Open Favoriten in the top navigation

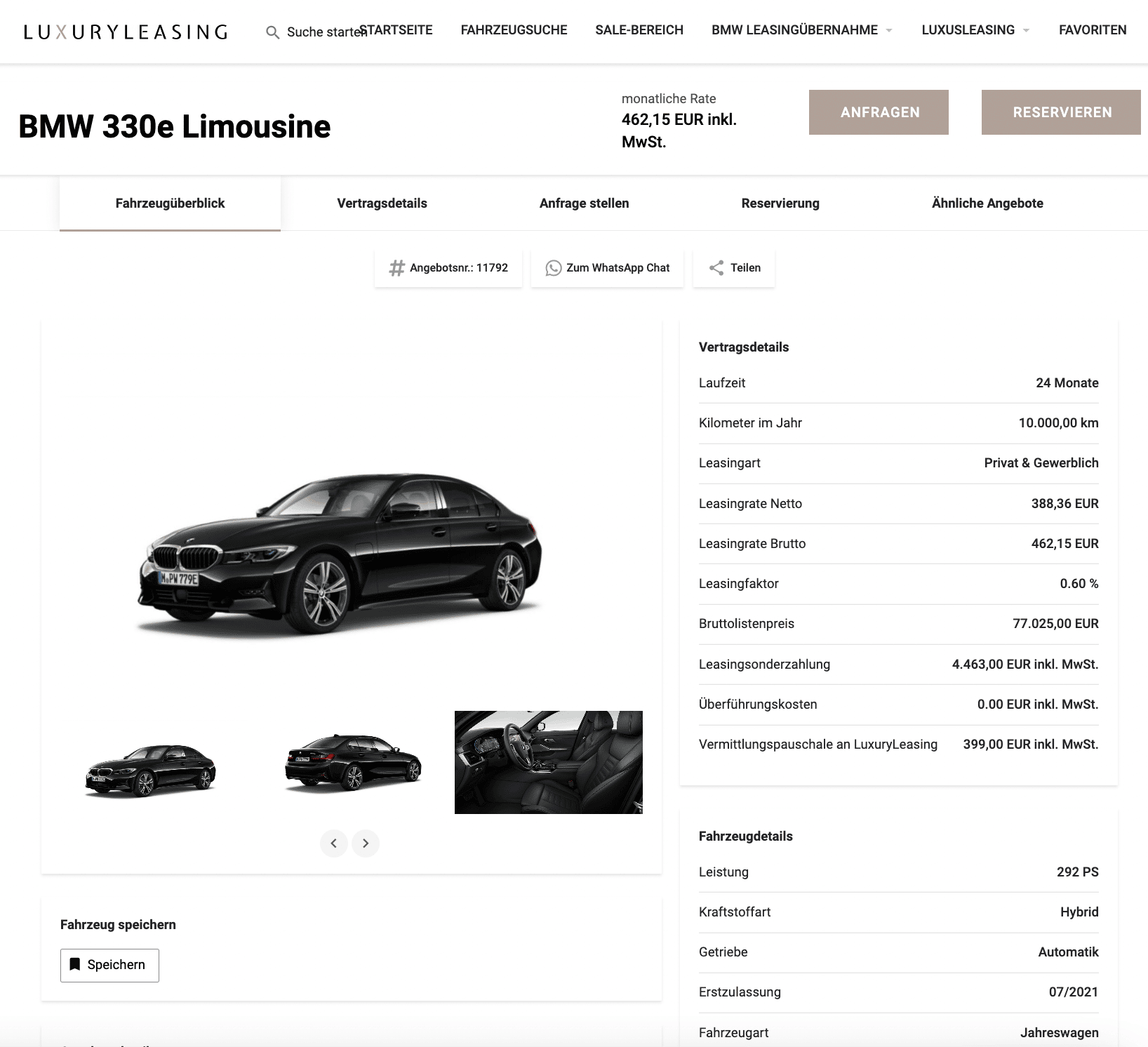click(x=1093, y=30)
